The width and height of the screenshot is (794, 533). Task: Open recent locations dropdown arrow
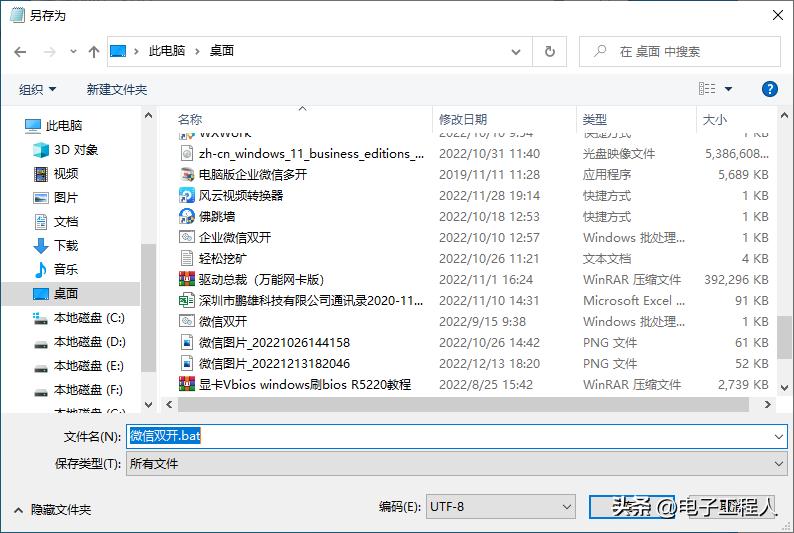(x=73, y=51)
